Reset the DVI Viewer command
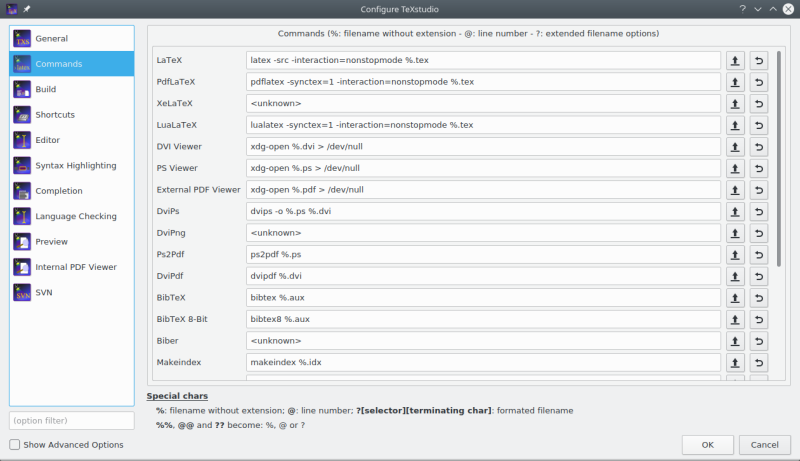The width and height of the screenshot is (800, 461). point(759,147)
